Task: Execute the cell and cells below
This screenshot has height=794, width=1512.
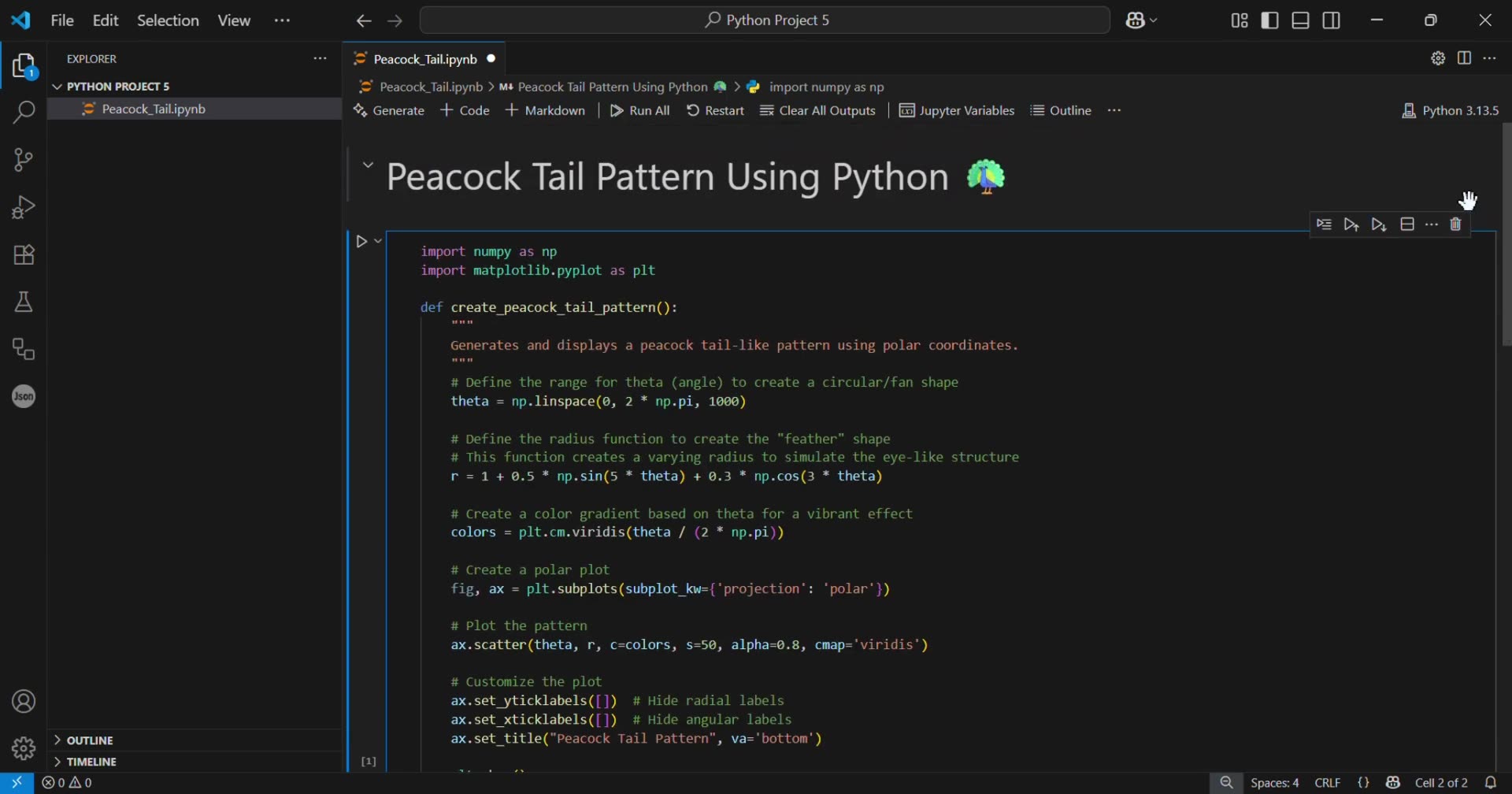Action: [x=1379, y=224]
